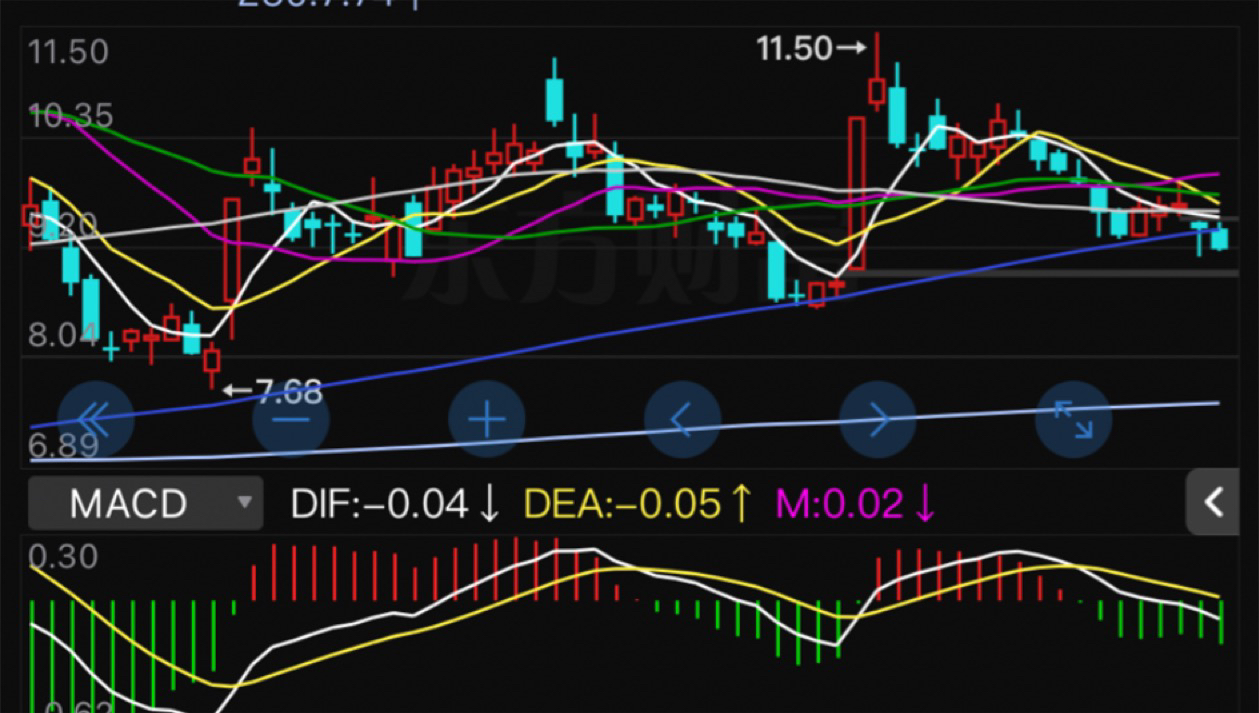
Task: Tap the 7.68 low price marker
Action: pyautogui.click(x=273, y=391)
